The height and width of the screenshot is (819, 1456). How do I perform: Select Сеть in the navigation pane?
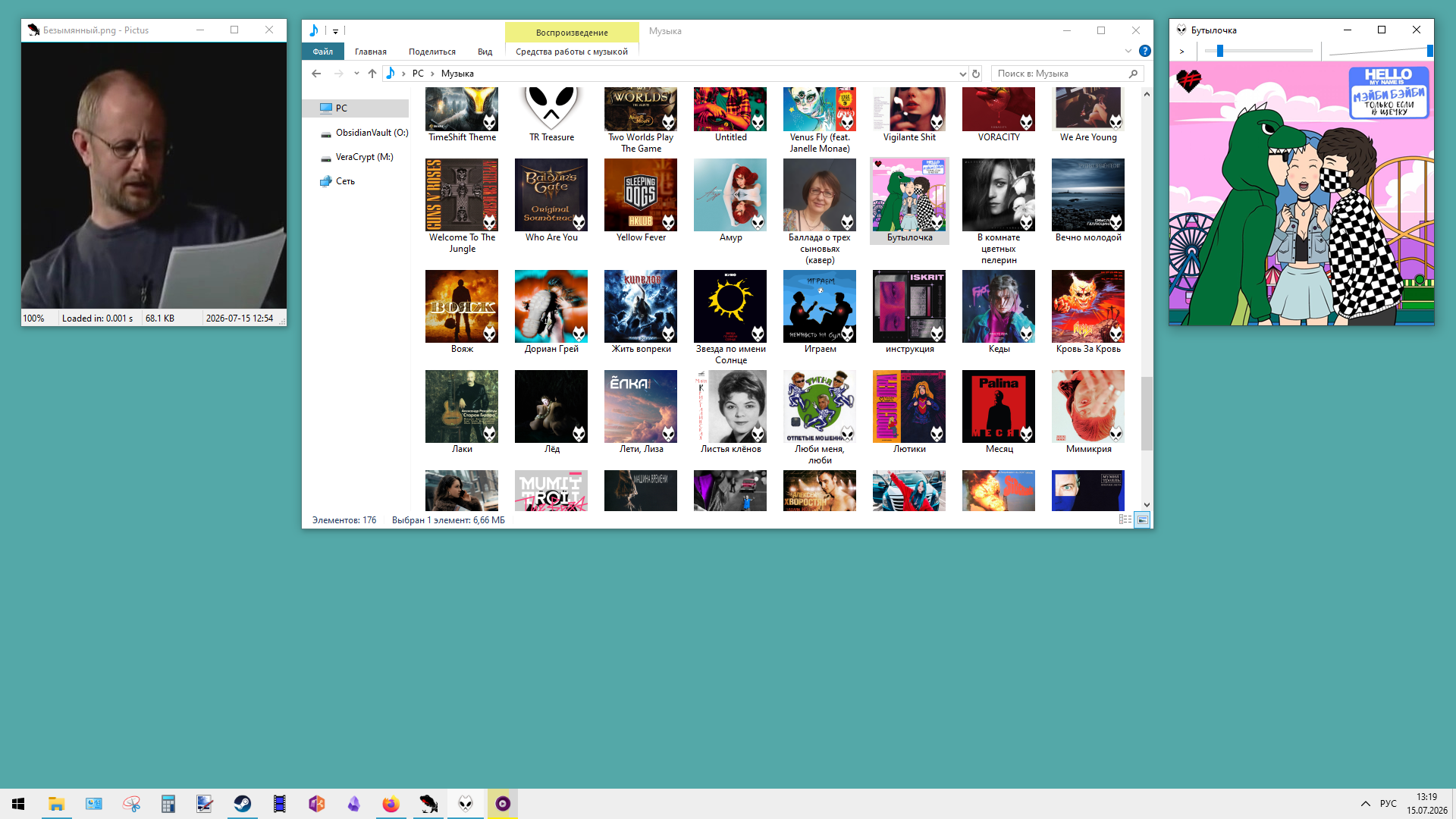[x=337, y=181]
